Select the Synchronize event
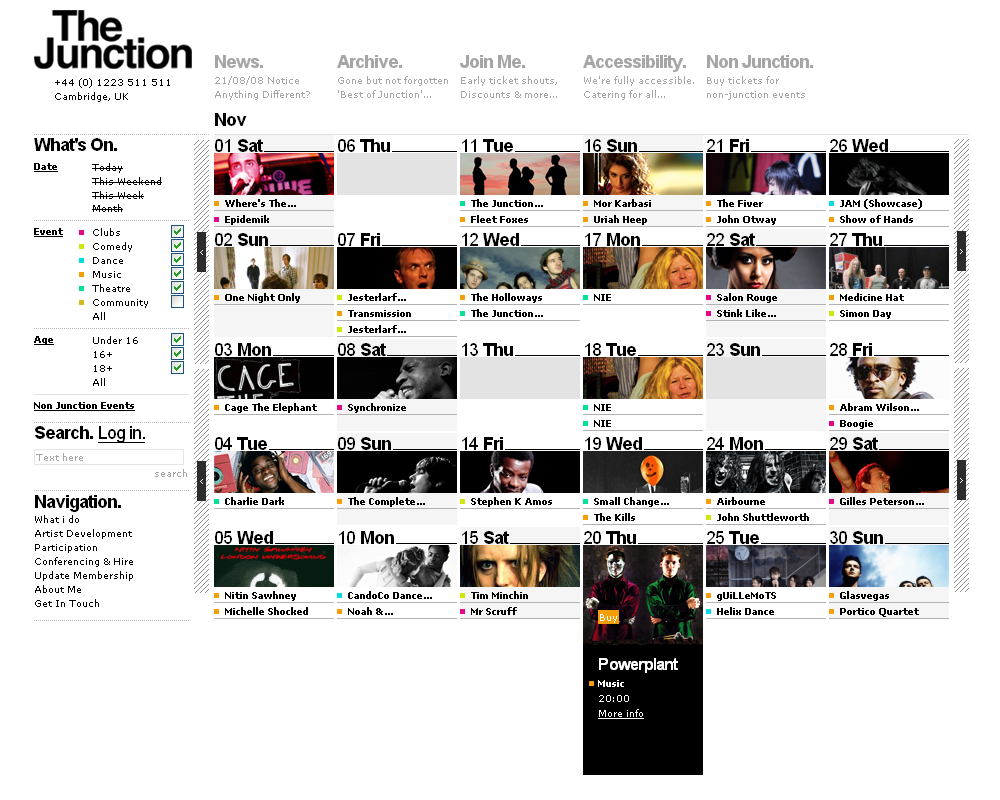 [x=377, y=408]
